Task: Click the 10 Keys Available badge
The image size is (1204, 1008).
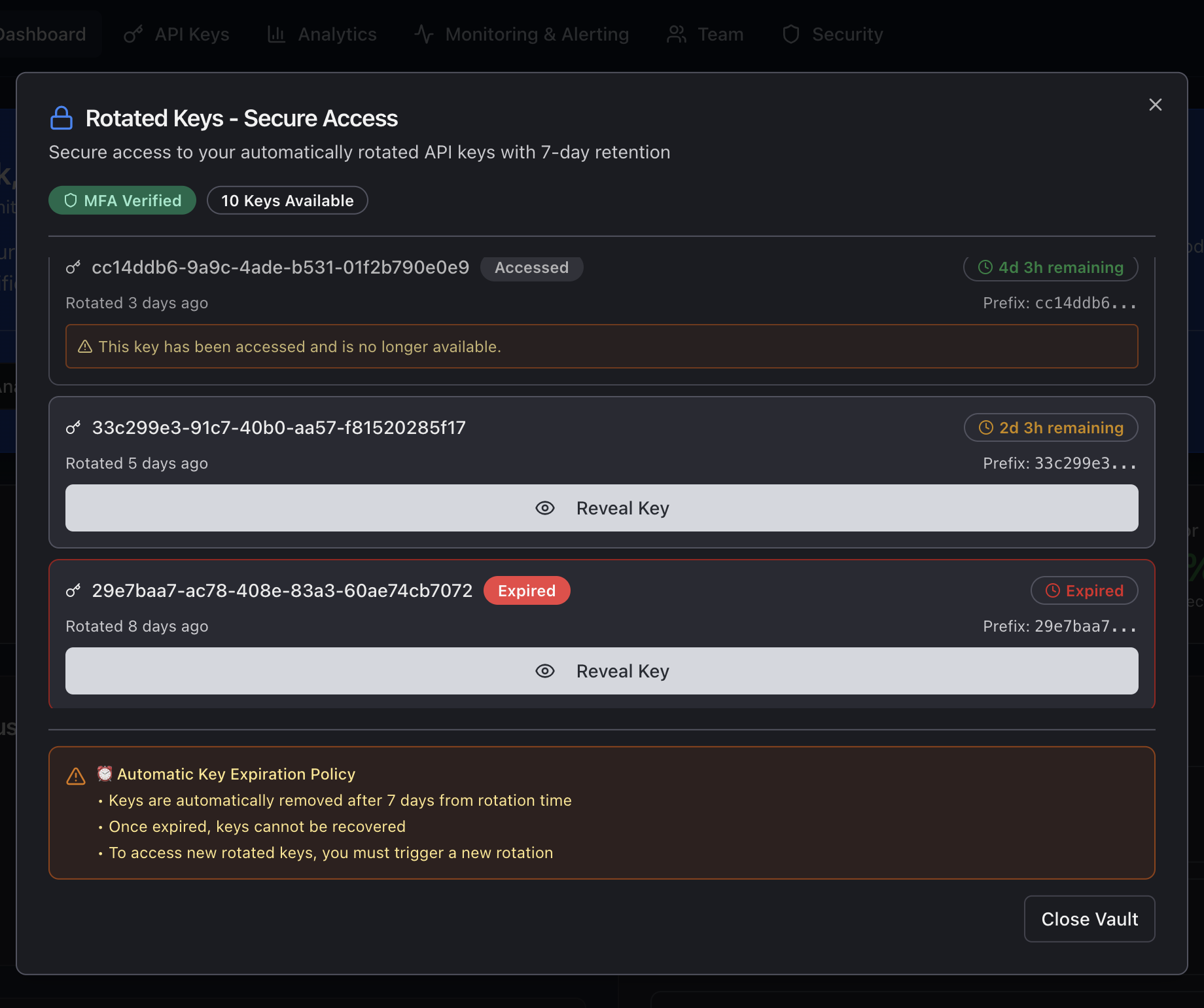Action: (287, 200)
